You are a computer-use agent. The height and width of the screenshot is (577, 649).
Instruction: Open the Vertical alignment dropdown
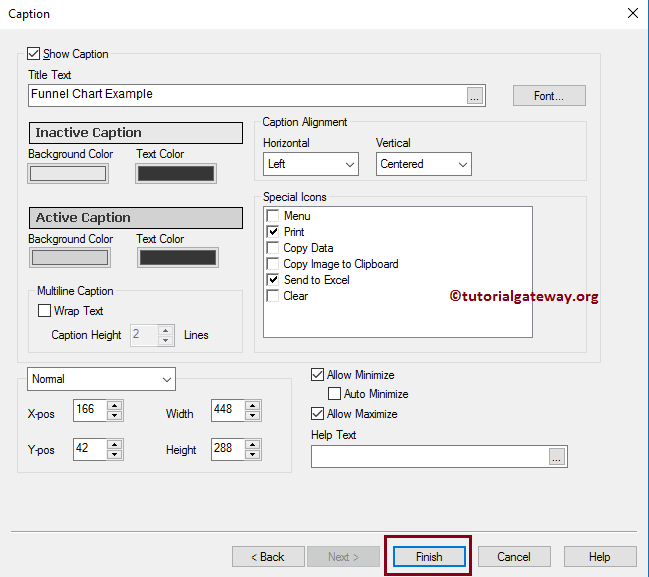pyautogui.click(x=423, y=164)
